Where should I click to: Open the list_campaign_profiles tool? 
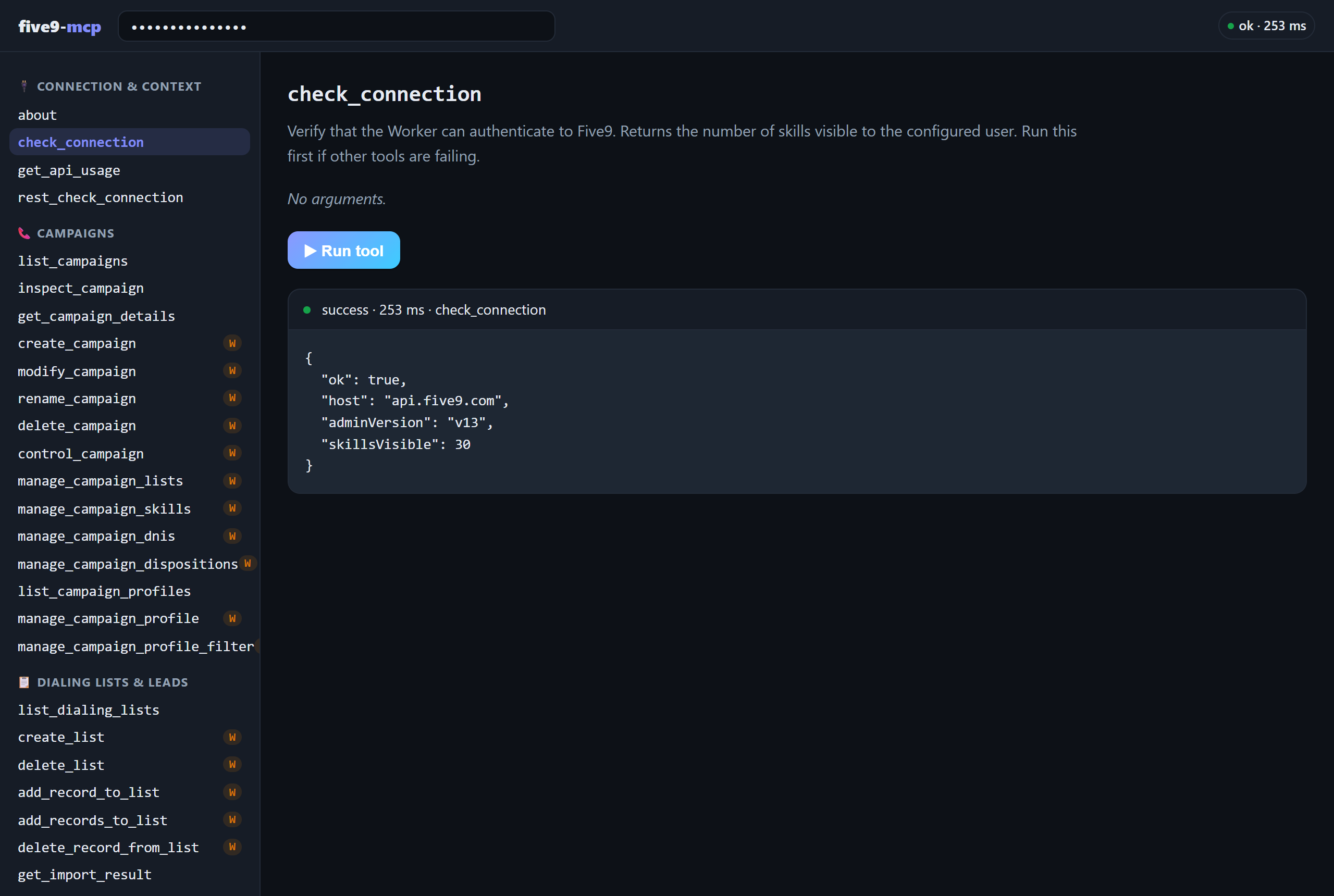pyautogui.click(x=130, y=591)
